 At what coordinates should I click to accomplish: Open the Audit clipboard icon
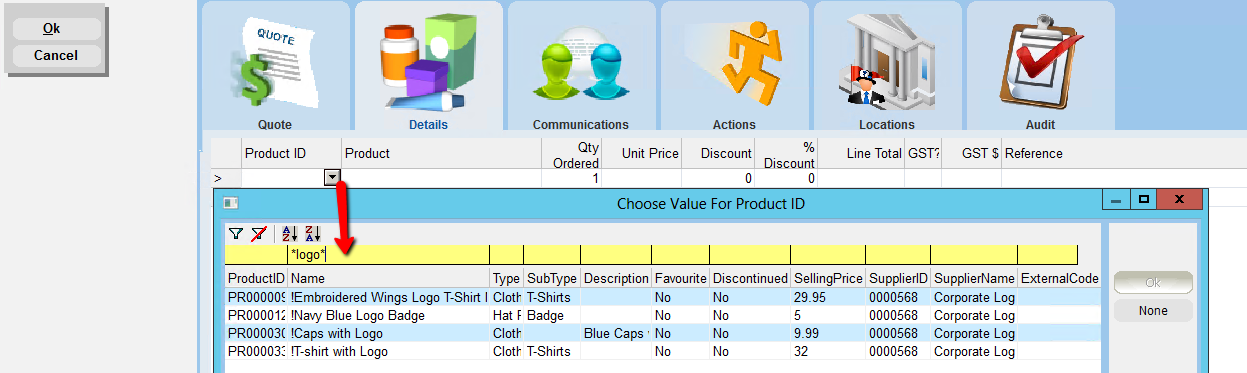[x=1040, y=62]
